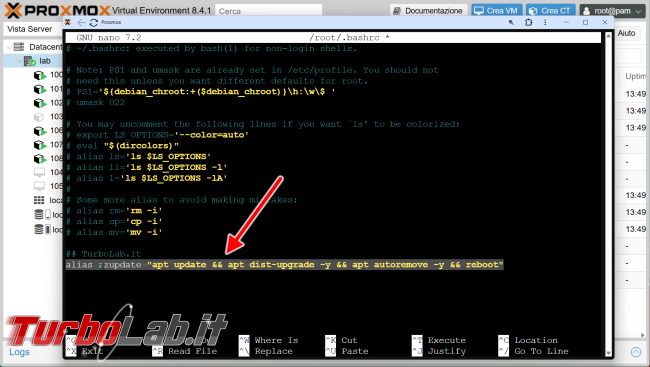Viewport: 650px width, 367px height.
Task: Collapse the Datacenter tree node
Action: [9, 47]
